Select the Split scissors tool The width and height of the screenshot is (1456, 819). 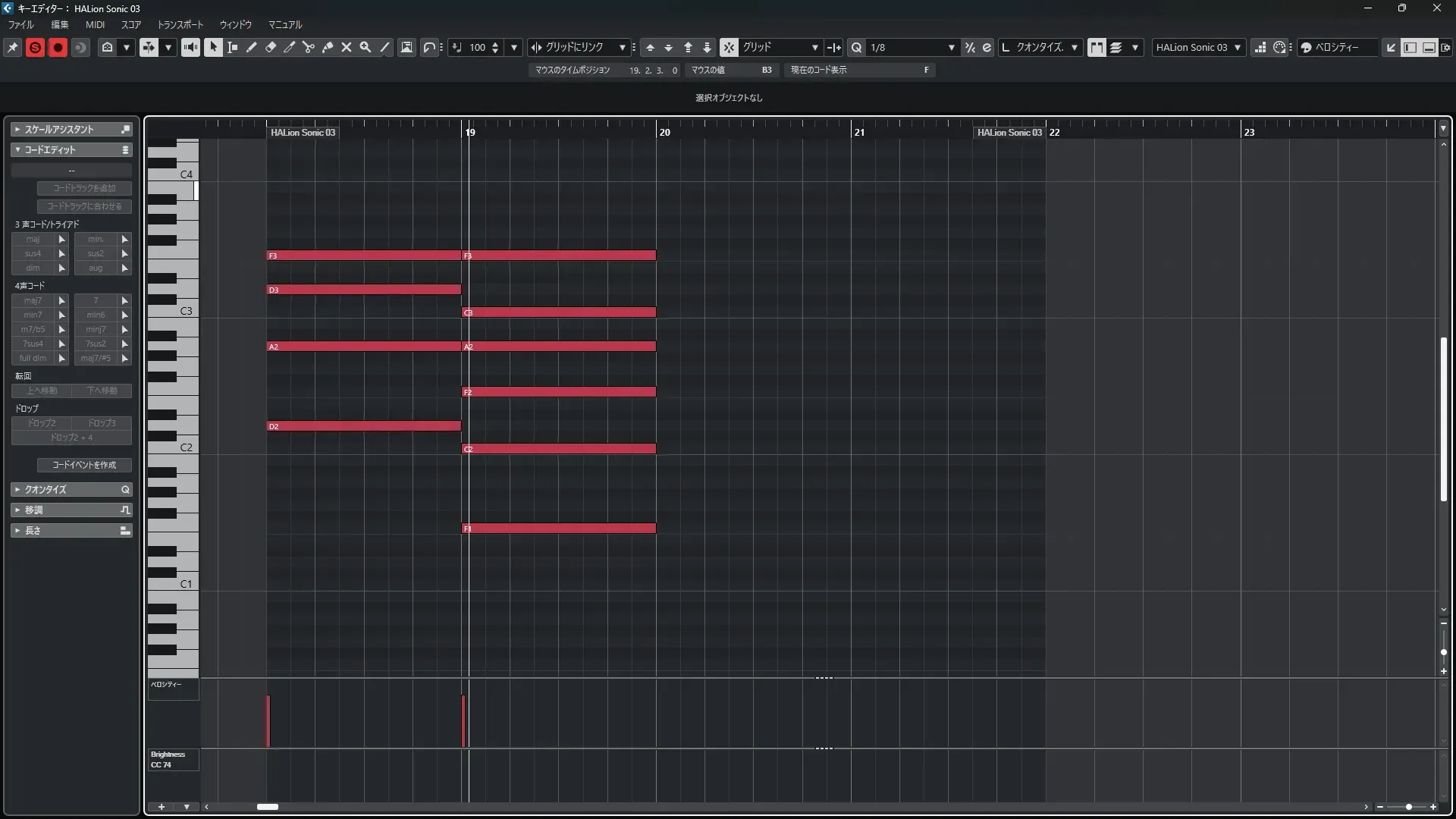coord(309,47)
